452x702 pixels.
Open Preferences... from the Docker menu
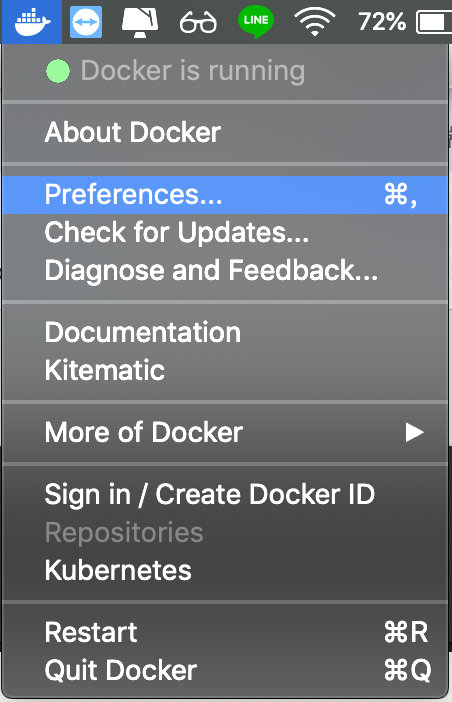[x=225, y=195]
